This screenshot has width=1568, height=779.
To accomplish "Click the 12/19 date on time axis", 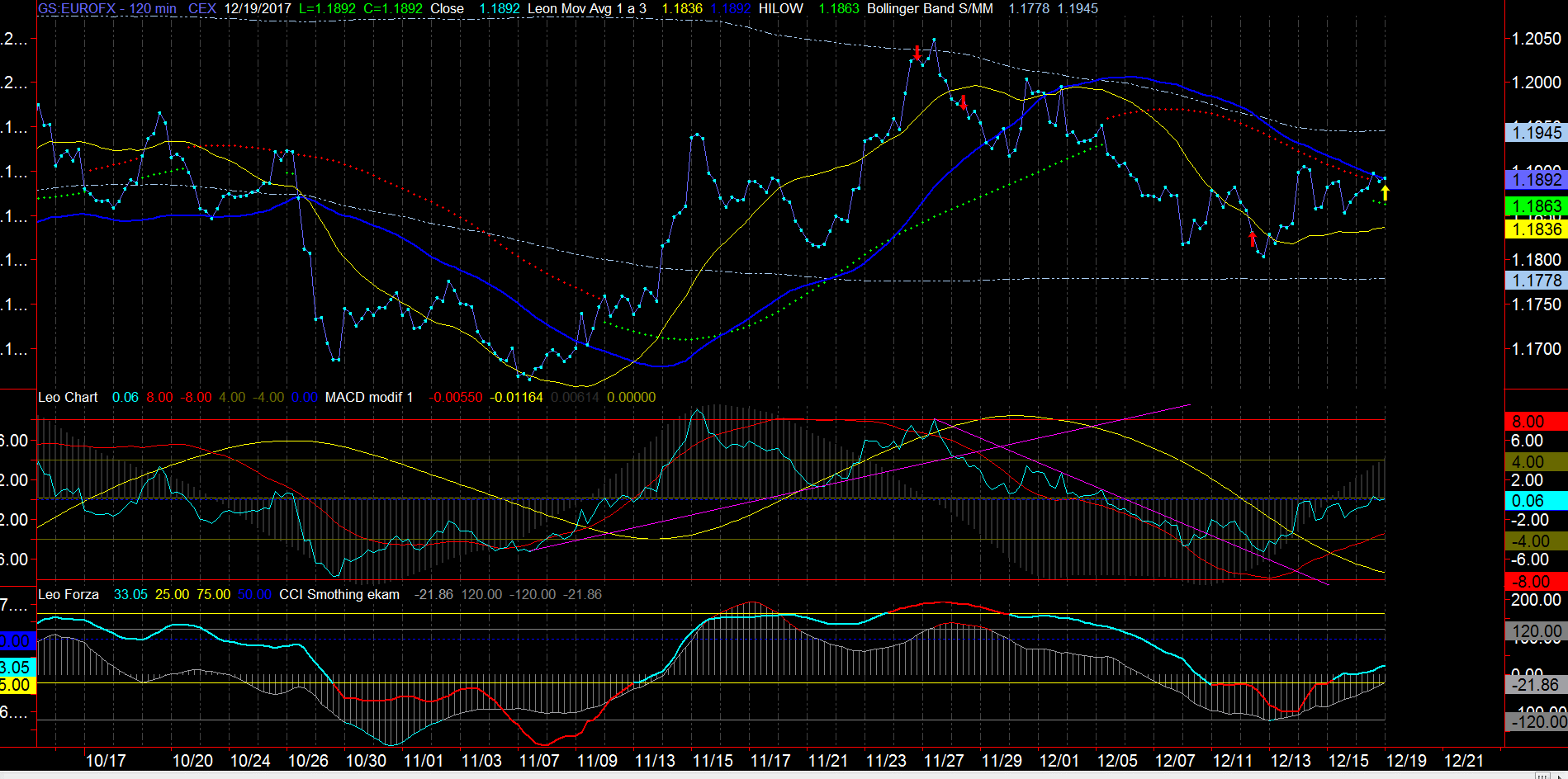I will pos(1406,761).
